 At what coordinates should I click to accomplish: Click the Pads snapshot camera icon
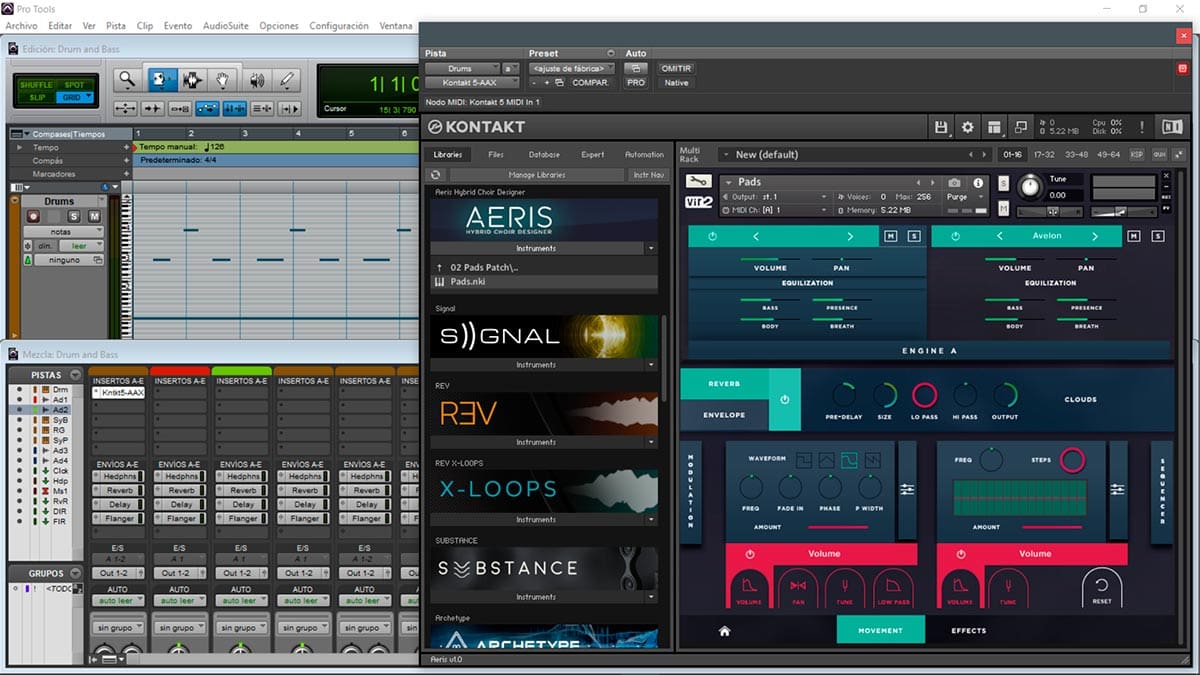(x=954, y=183)
